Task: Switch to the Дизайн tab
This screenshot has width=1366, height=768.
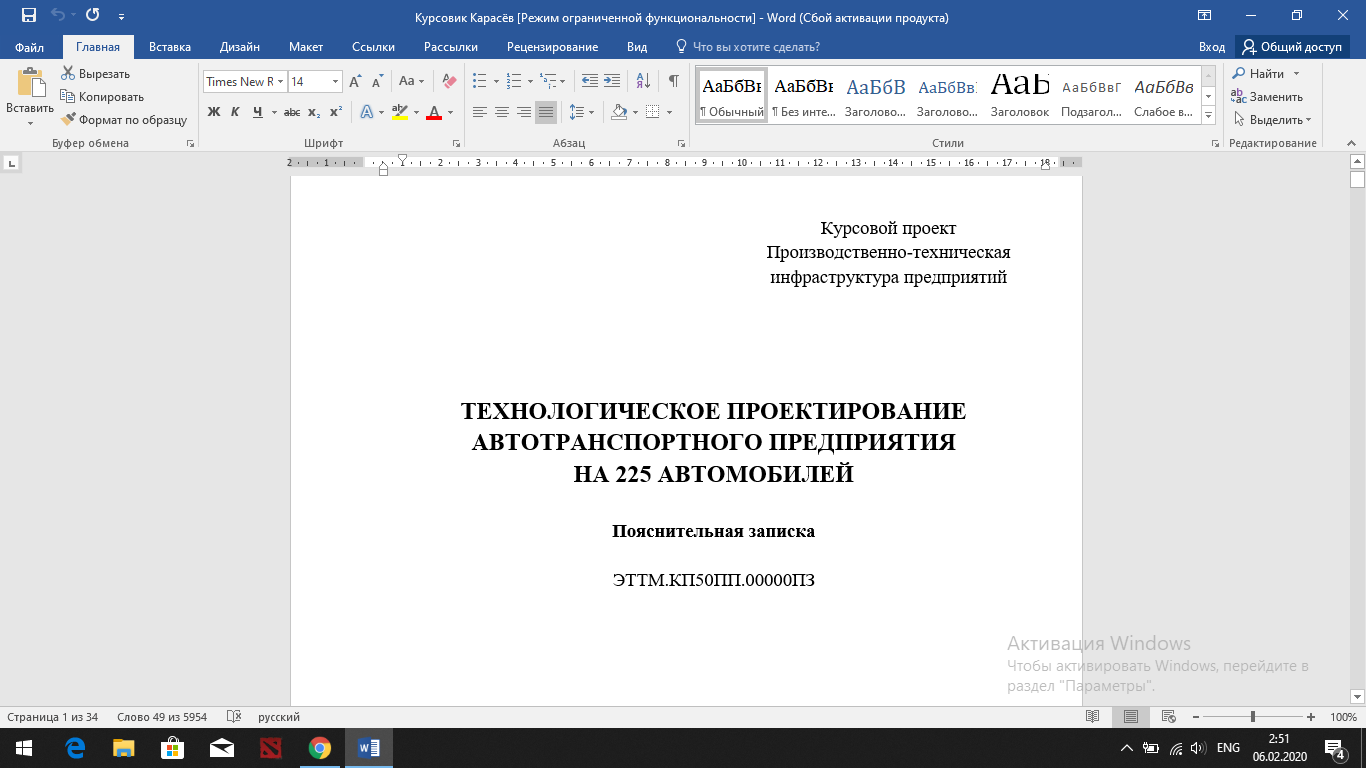Action: 240,47
